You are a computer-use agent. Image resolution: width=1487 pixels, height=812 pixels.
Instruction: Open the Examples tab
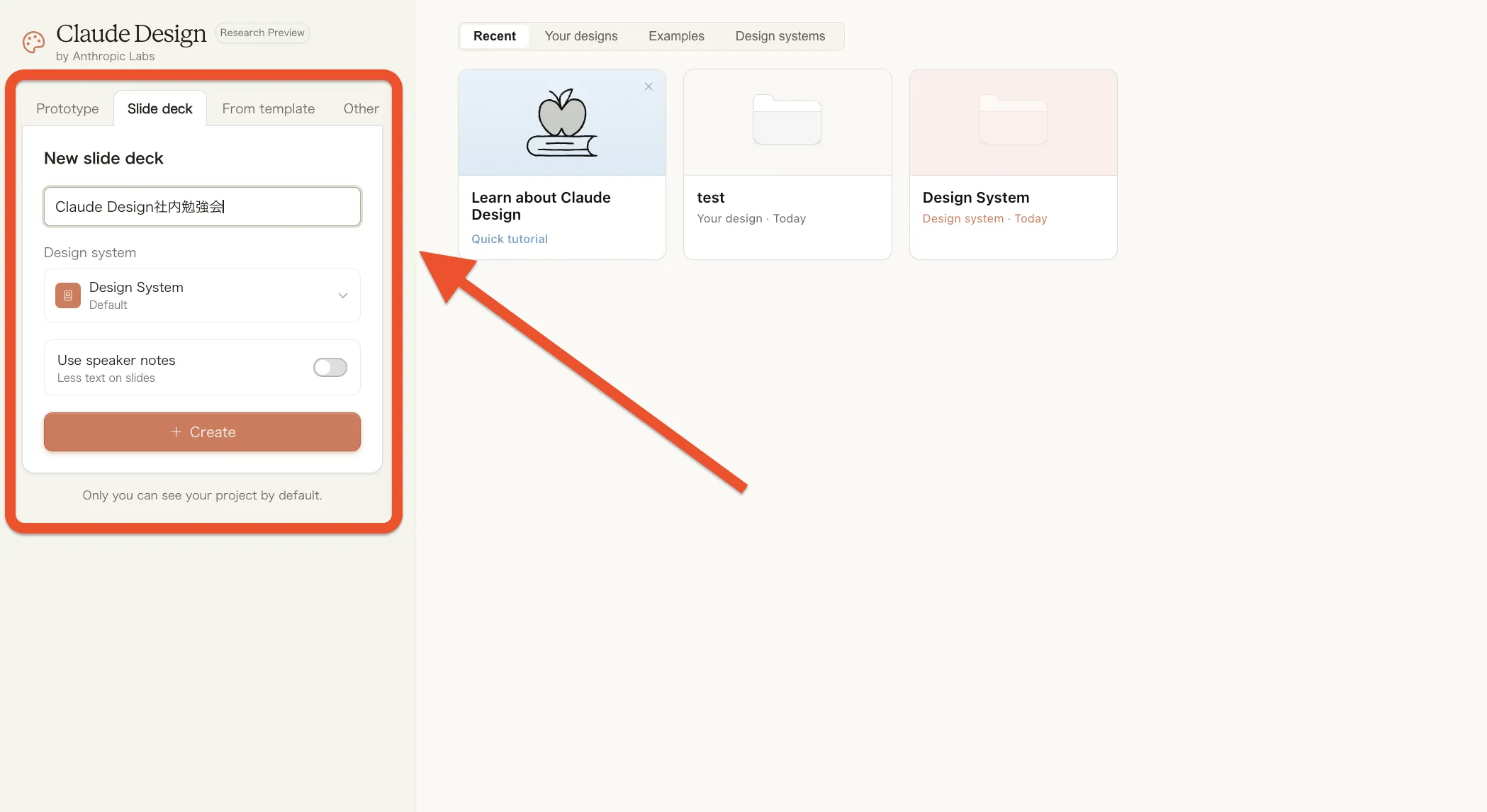point(676,36)
